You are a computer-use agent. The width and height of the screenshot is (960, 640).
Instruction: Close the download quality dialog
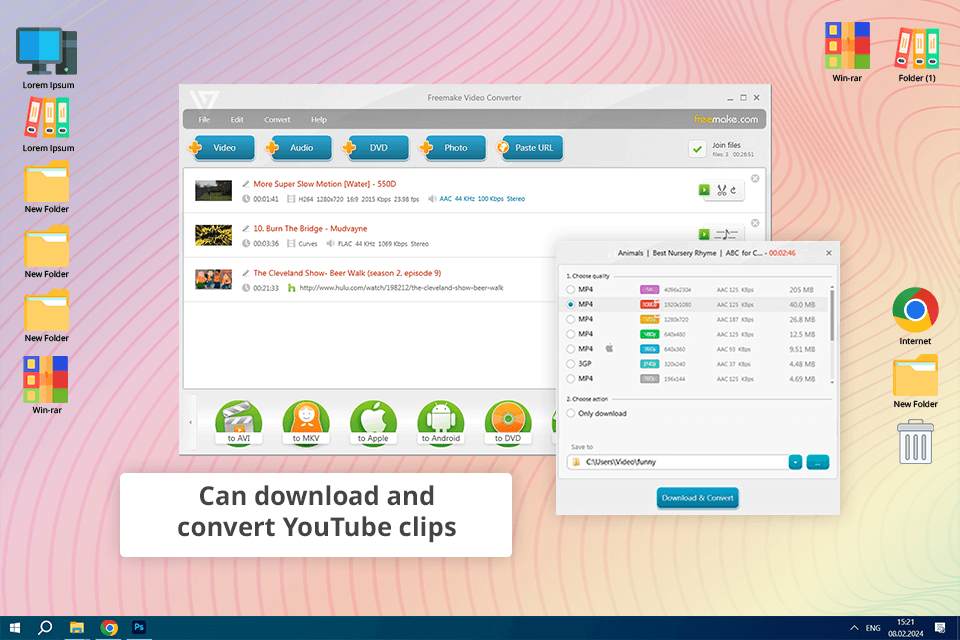(829, 253)
